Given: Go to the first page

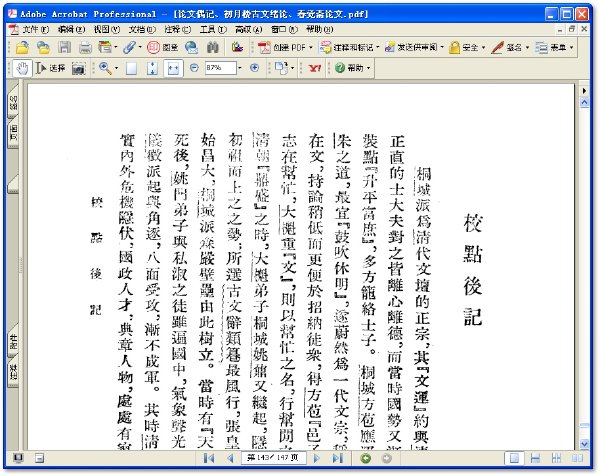Looking at the screenshot, I should pos(209,458).
